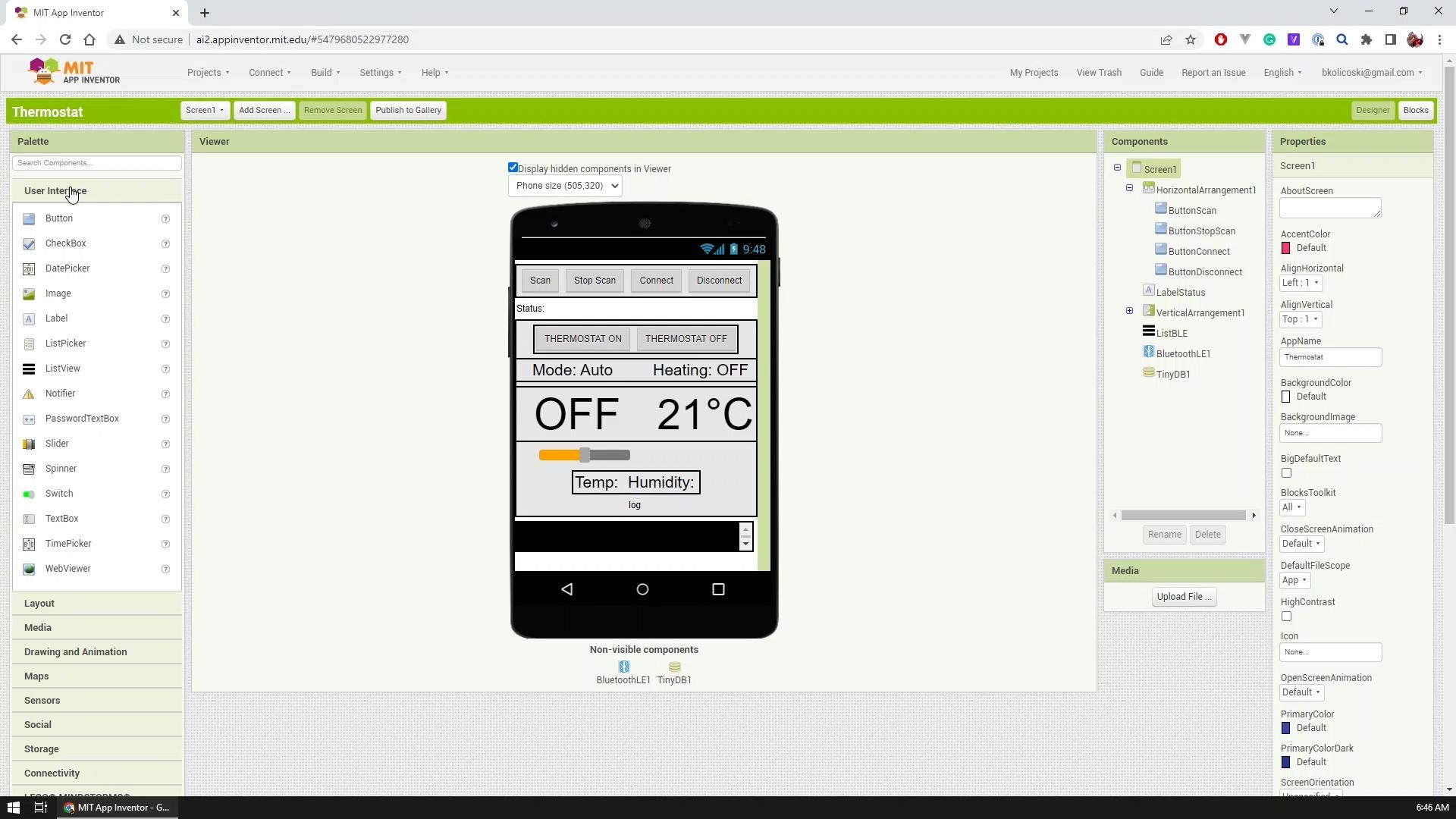The height and width of the screenshot is (819, 1456).
Task: Uncheck Display hidden components in Viewer
Action: pos(513,167)
